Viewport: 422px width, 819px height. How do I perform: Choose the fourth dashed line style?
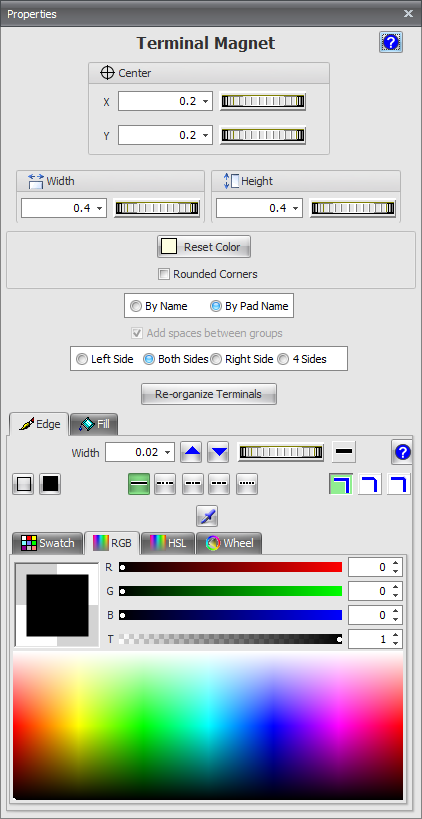pyautogui.click(x=219, y=484)
